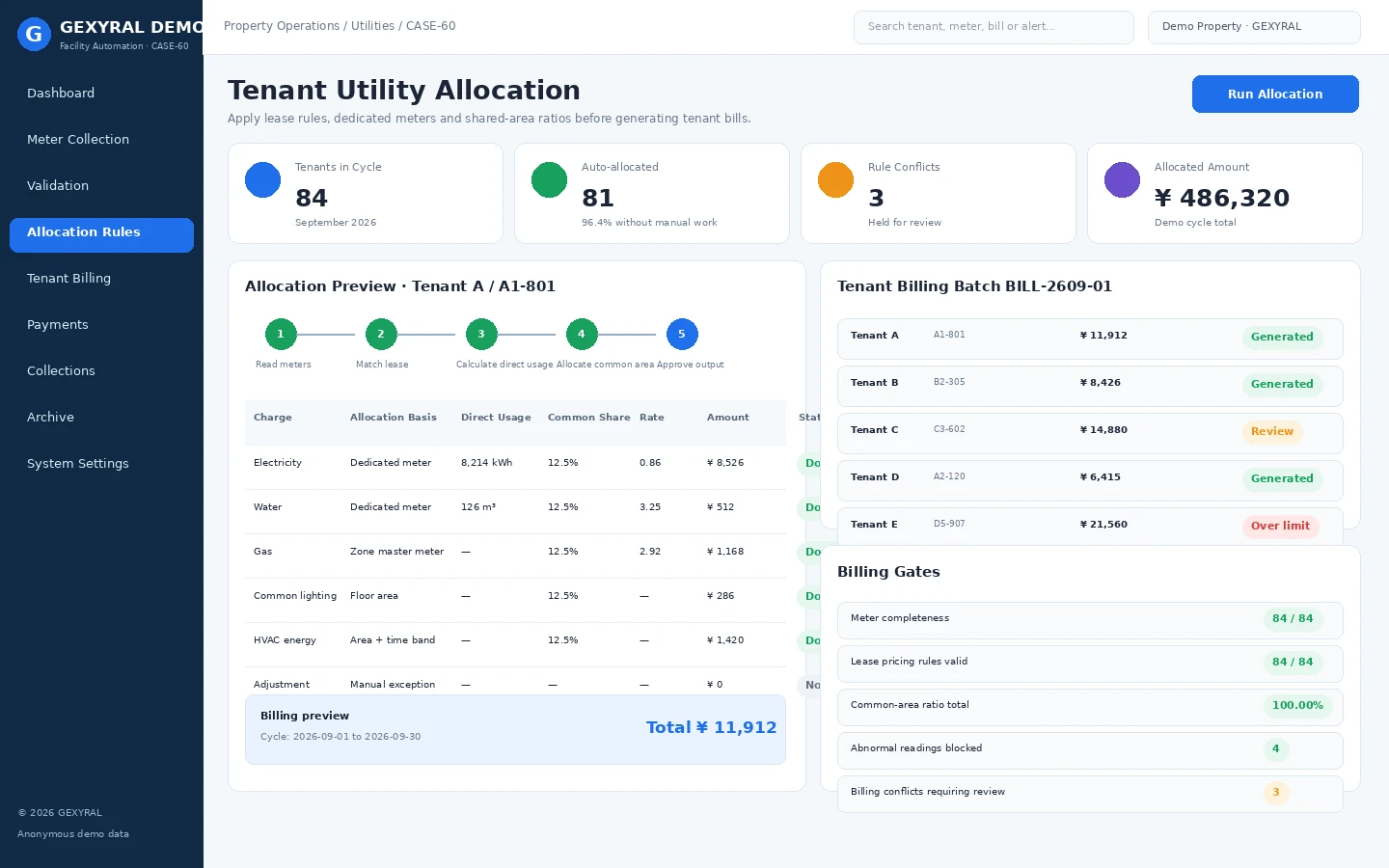1389x868 pixels.
Task: Click the Over limit badge for Tenant E
Action: (x=1280, y=526)
